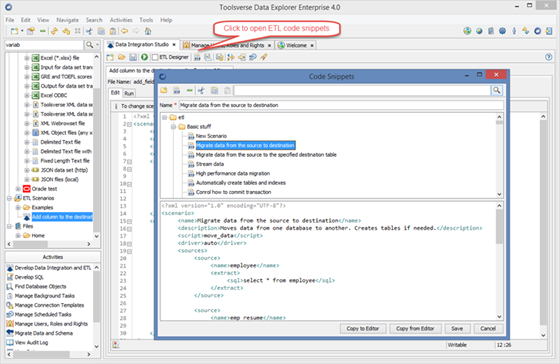Click the Cancel button in Code Snippets
This screenshot has height=364, width=560.
point(488,329)
